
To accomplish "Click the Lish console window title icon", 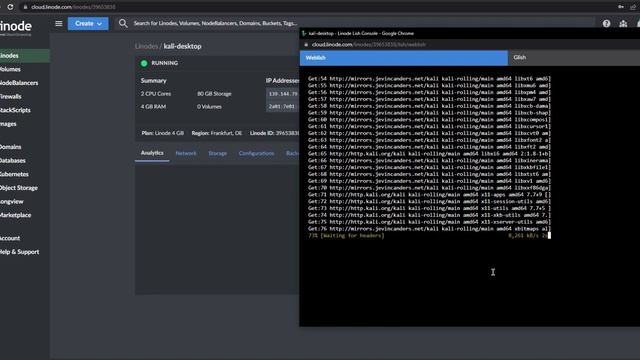I will [x=304, y=33].
